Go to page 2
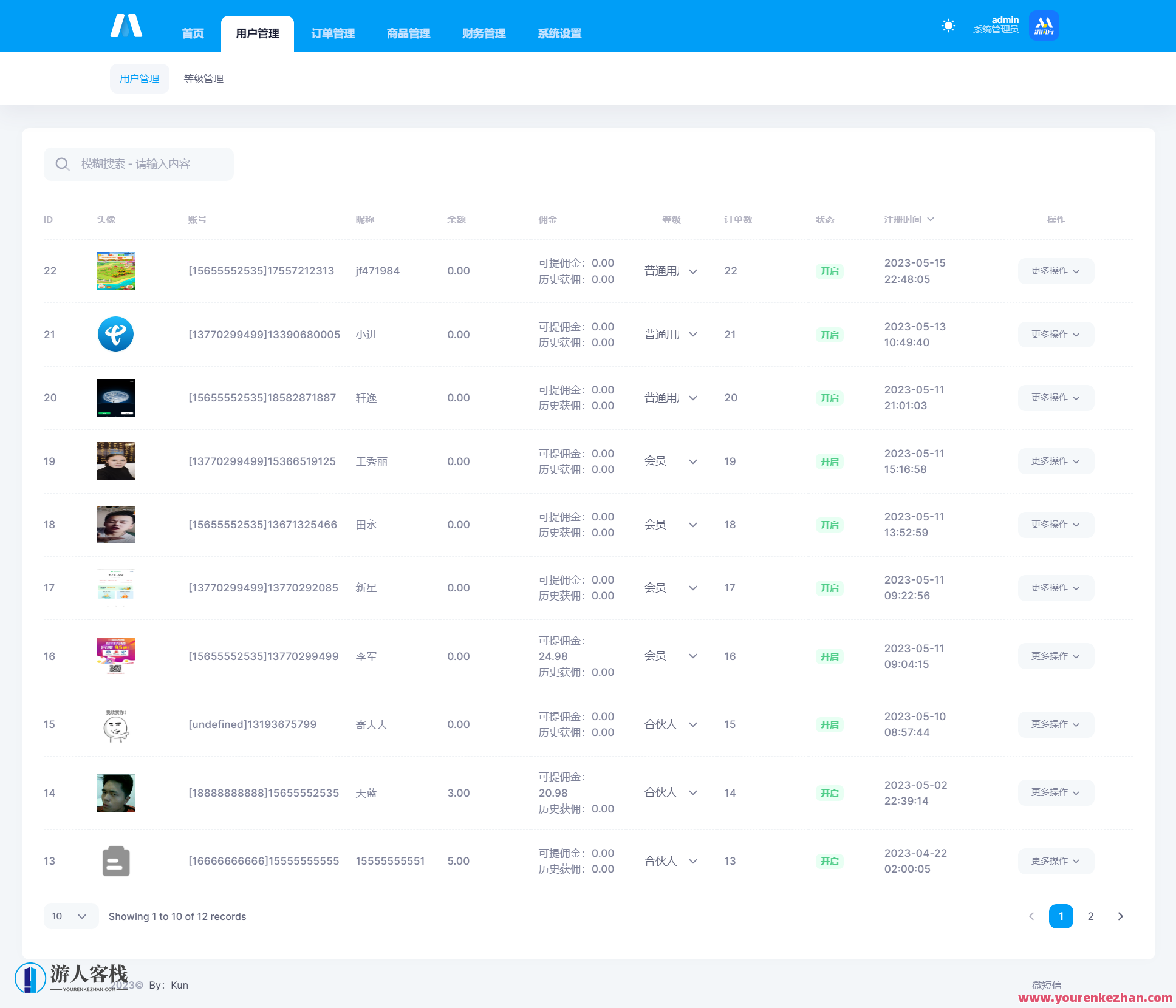 [1090, 916]
